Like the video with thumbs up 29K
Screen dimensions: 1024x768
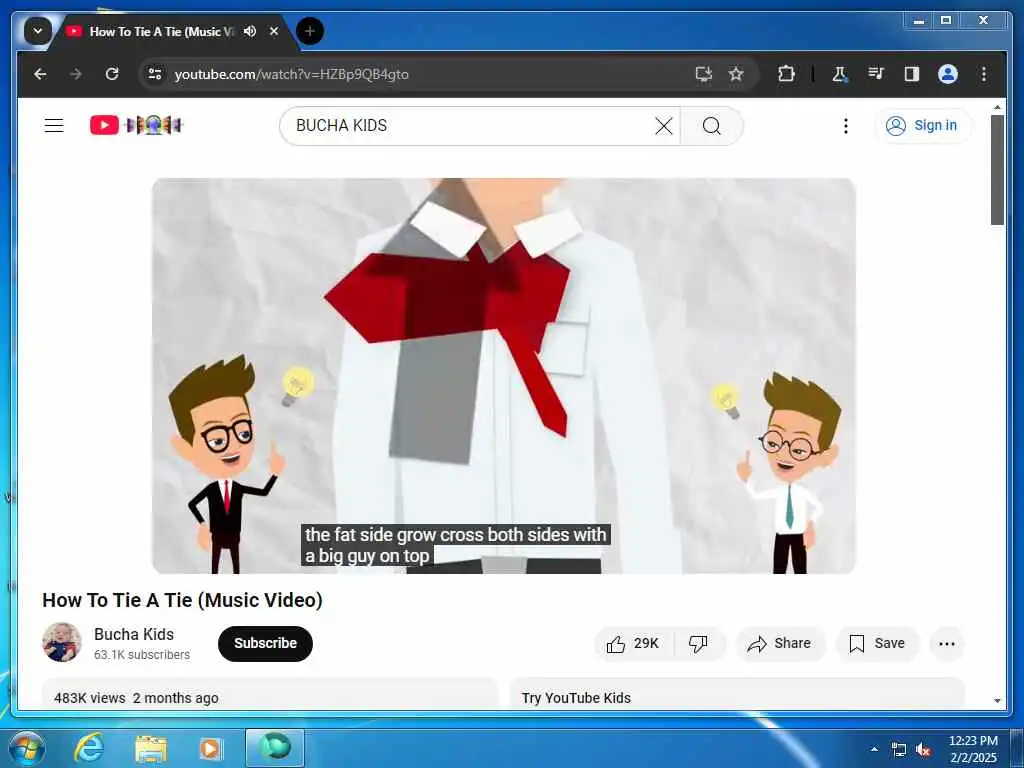tap(633, 644)
